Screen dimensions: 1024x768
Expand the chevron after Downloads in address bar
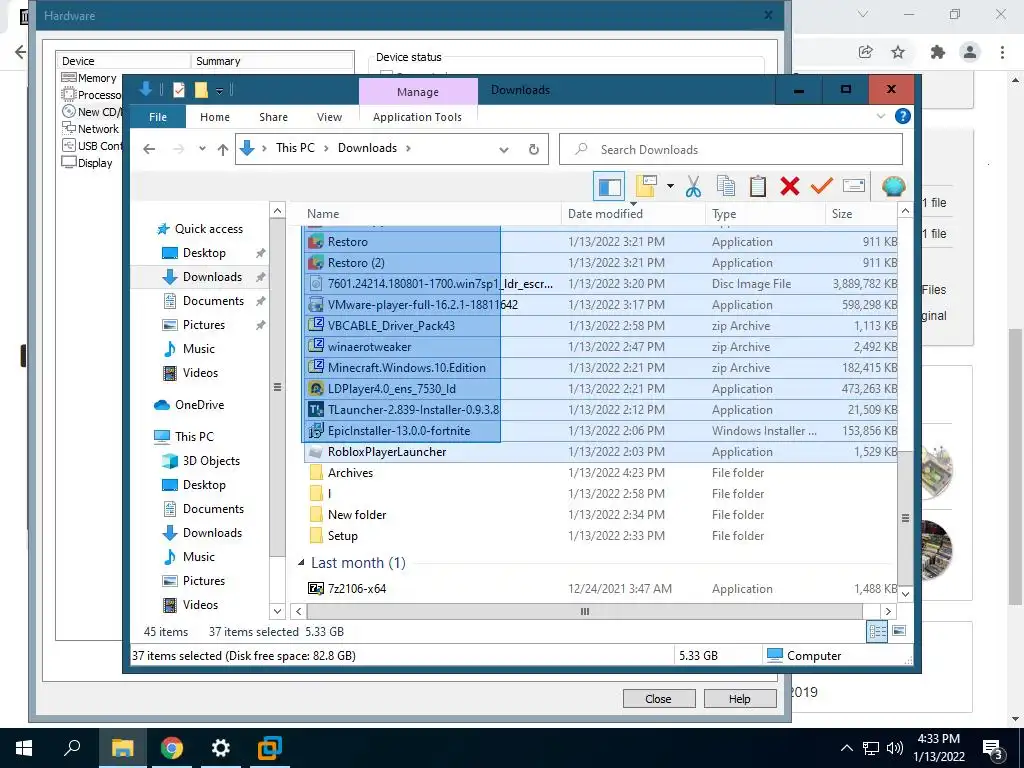click(408, 148)
